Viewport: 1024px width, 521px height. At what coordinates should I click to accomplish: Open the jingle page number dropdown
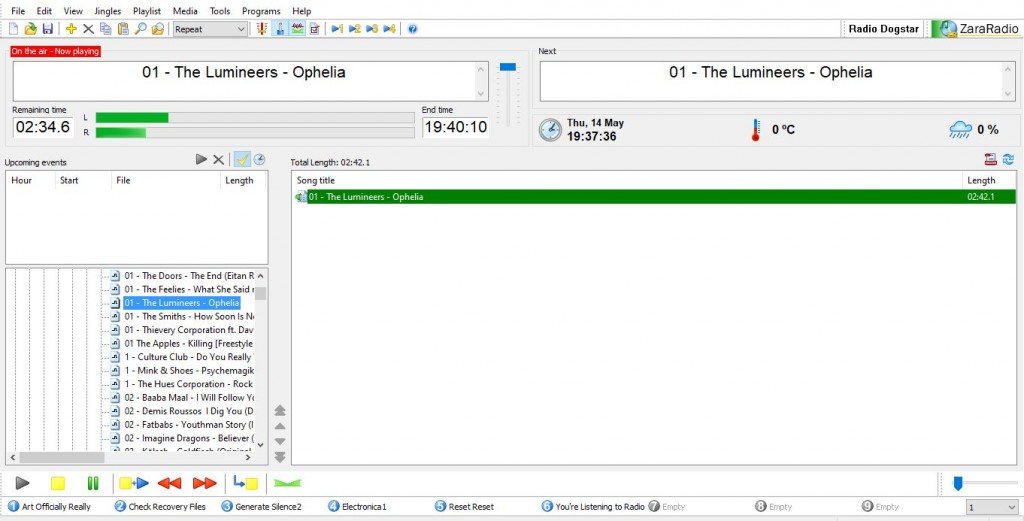[x=991, y=507]
